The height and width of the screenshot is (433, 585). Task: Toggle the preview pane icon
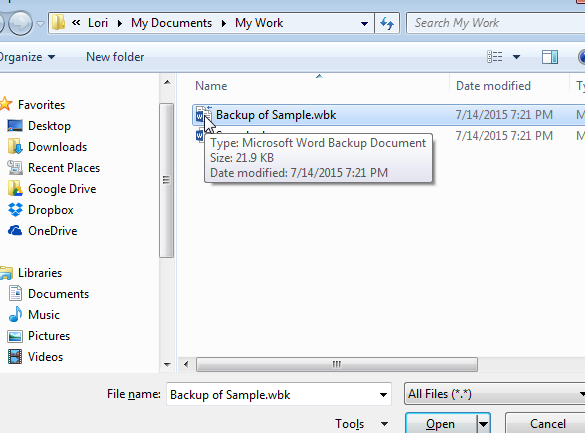[550, 57]
